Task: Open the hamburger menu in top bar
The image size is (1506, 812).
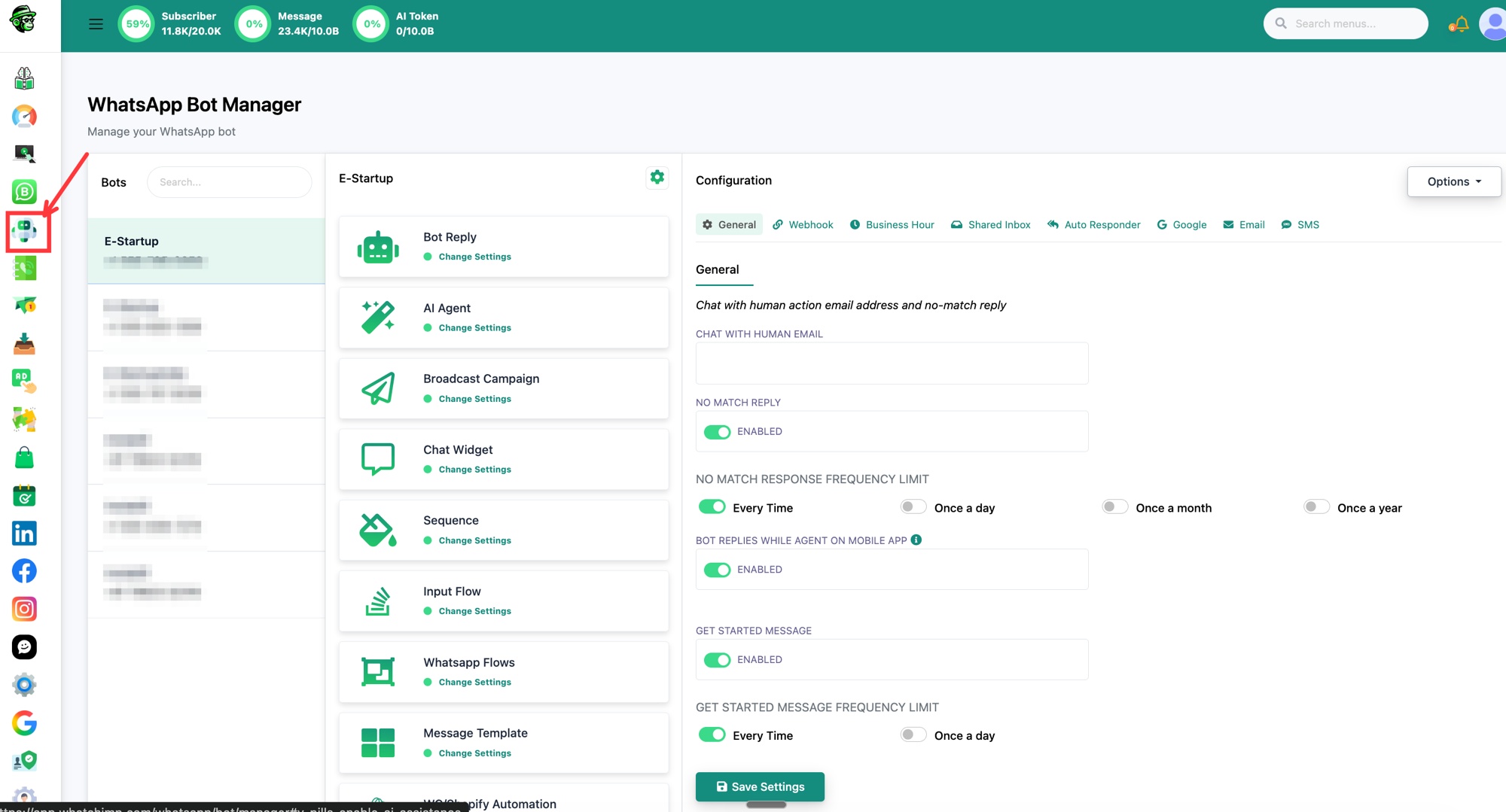Action: 96,24
